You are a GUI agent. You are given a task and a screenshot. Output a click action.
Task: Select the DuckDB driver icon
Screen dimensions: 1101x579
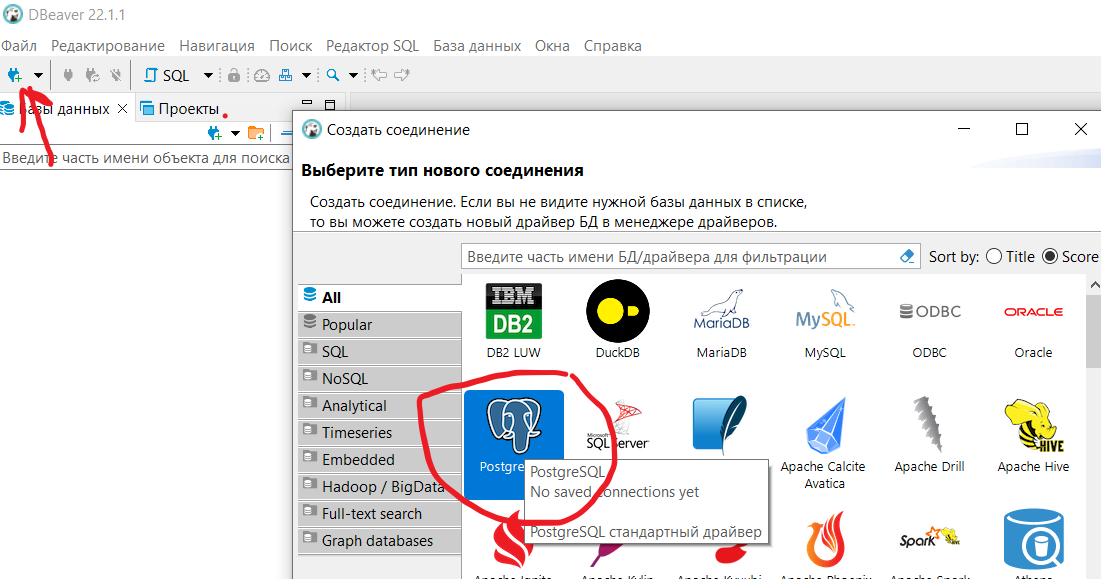(x=617, y=320)
